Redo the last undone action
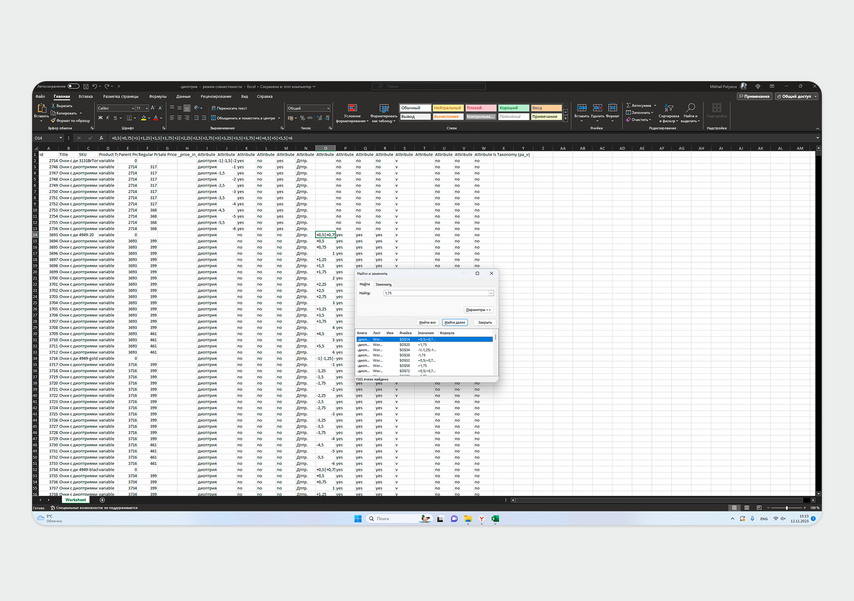 pos(107,86)
